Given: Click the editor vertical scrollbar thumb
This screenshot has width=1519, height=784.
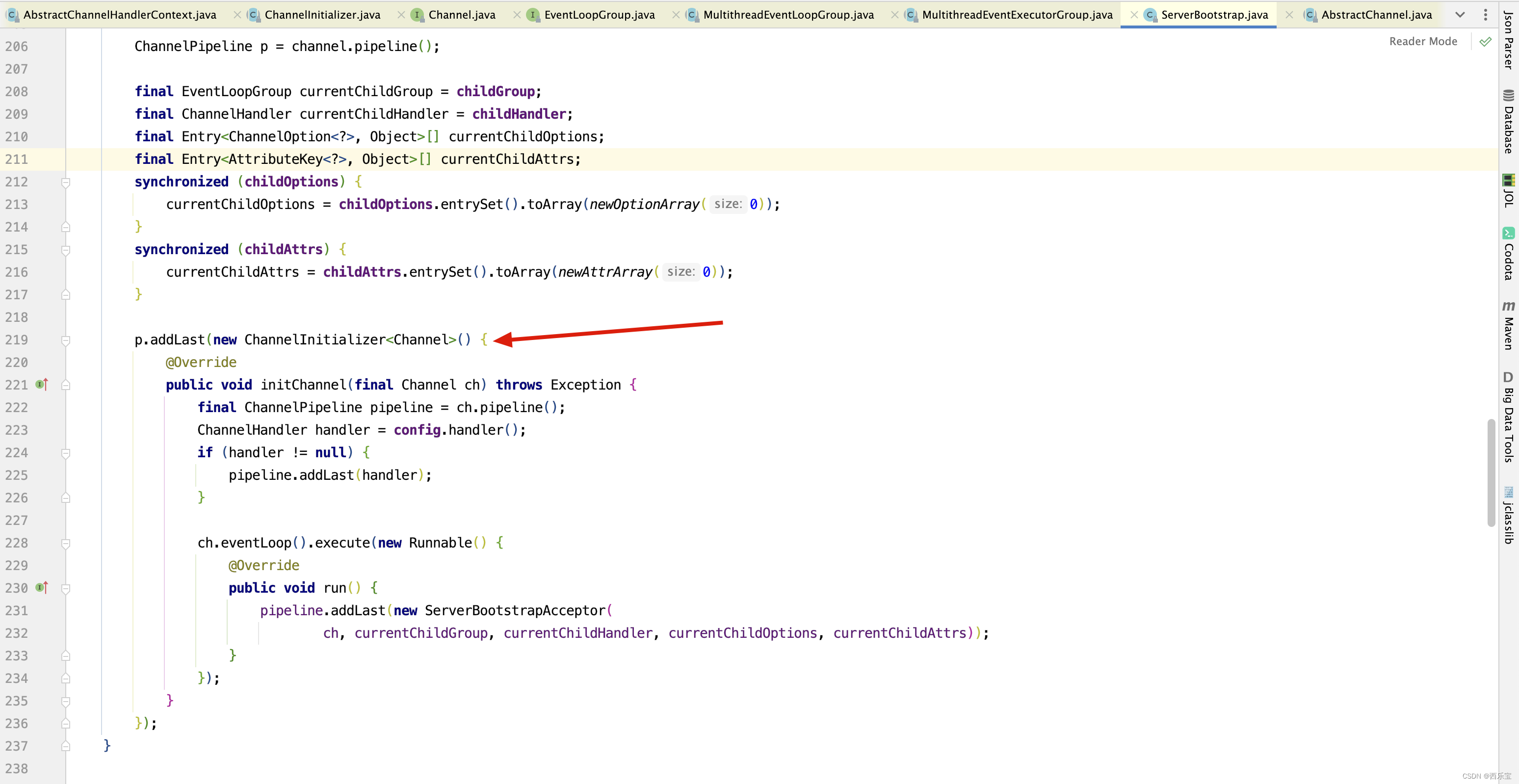Looking at the screenshot, I should coord(1492,472).
